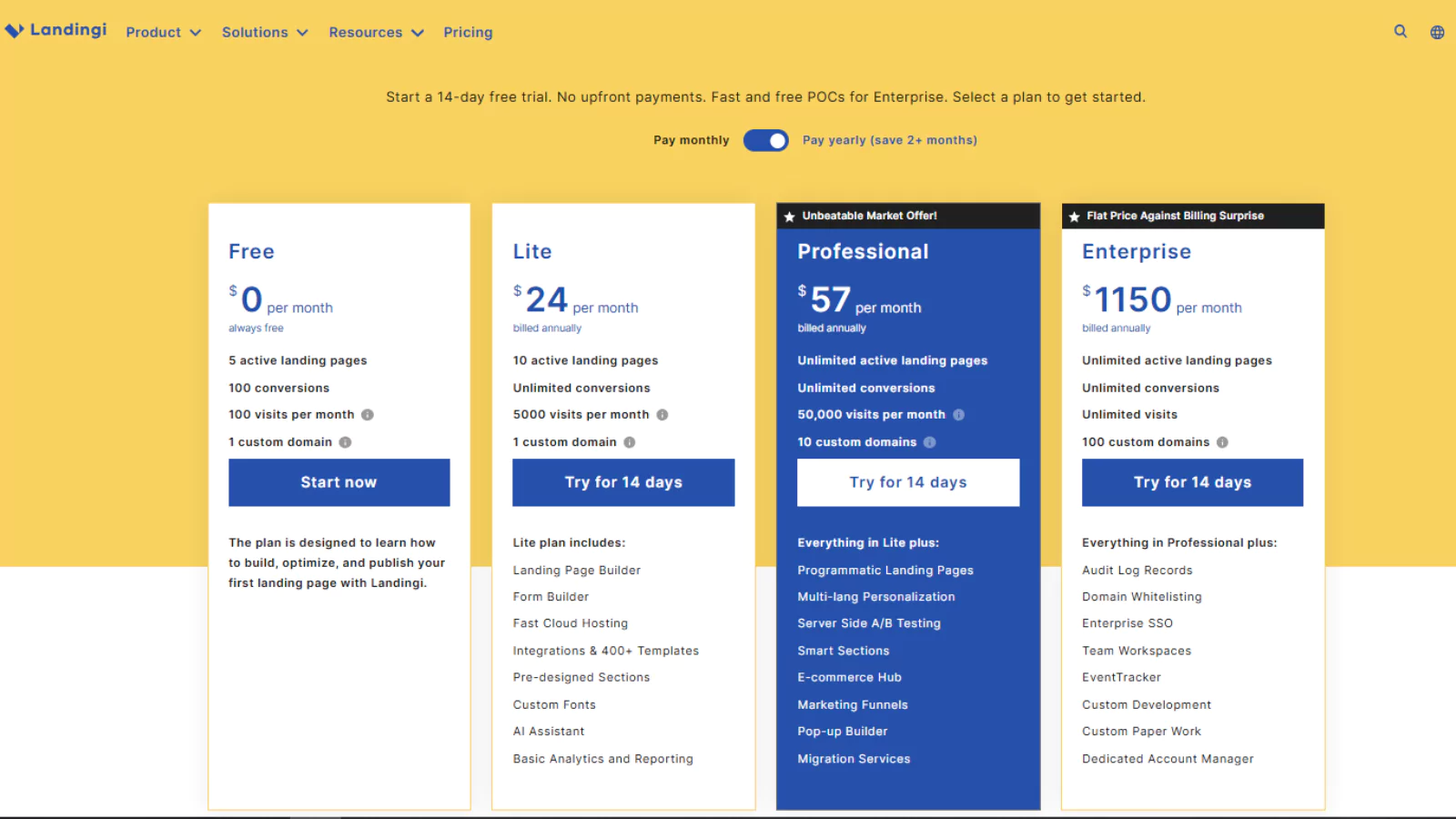Expand the Product menu
This screenshot has width=1456, height=819.
pos(164,32)
